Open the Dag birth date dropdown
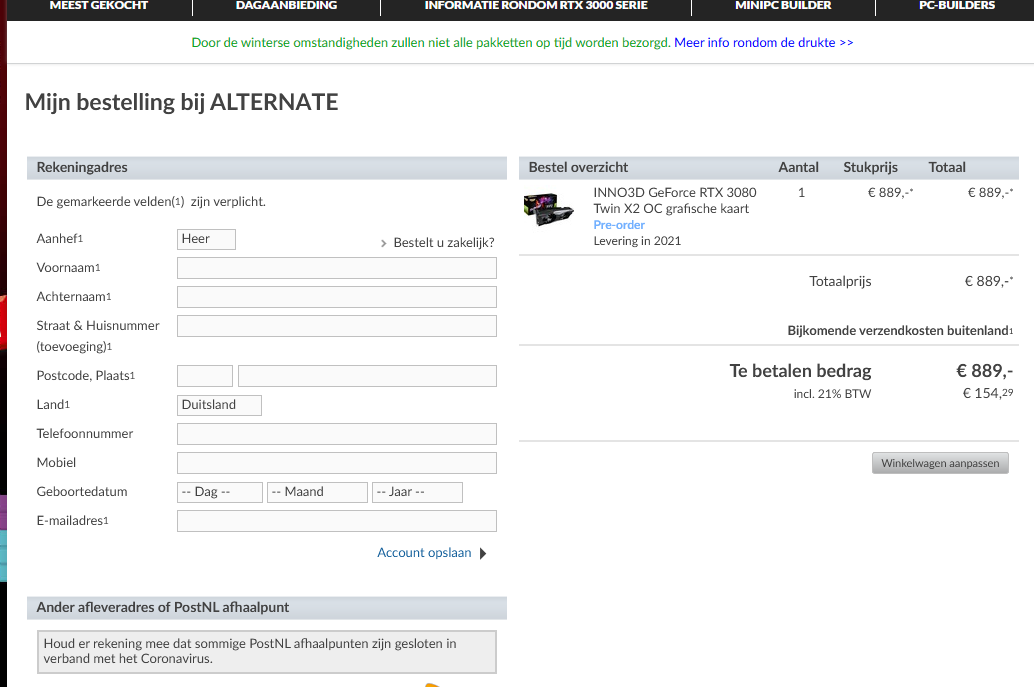The width and height of the screenshot is (1034, 687). 220,493
